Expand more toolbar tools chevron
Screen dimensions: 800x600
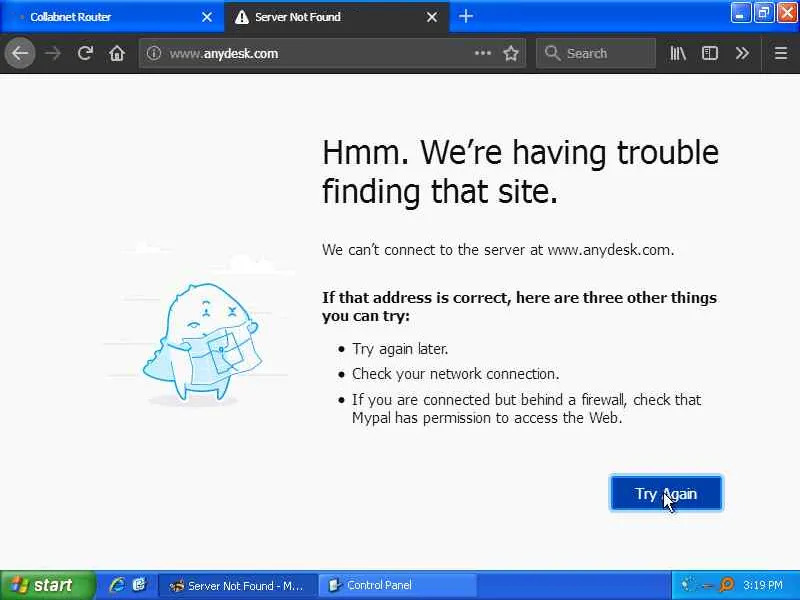[x=742, y=53]
